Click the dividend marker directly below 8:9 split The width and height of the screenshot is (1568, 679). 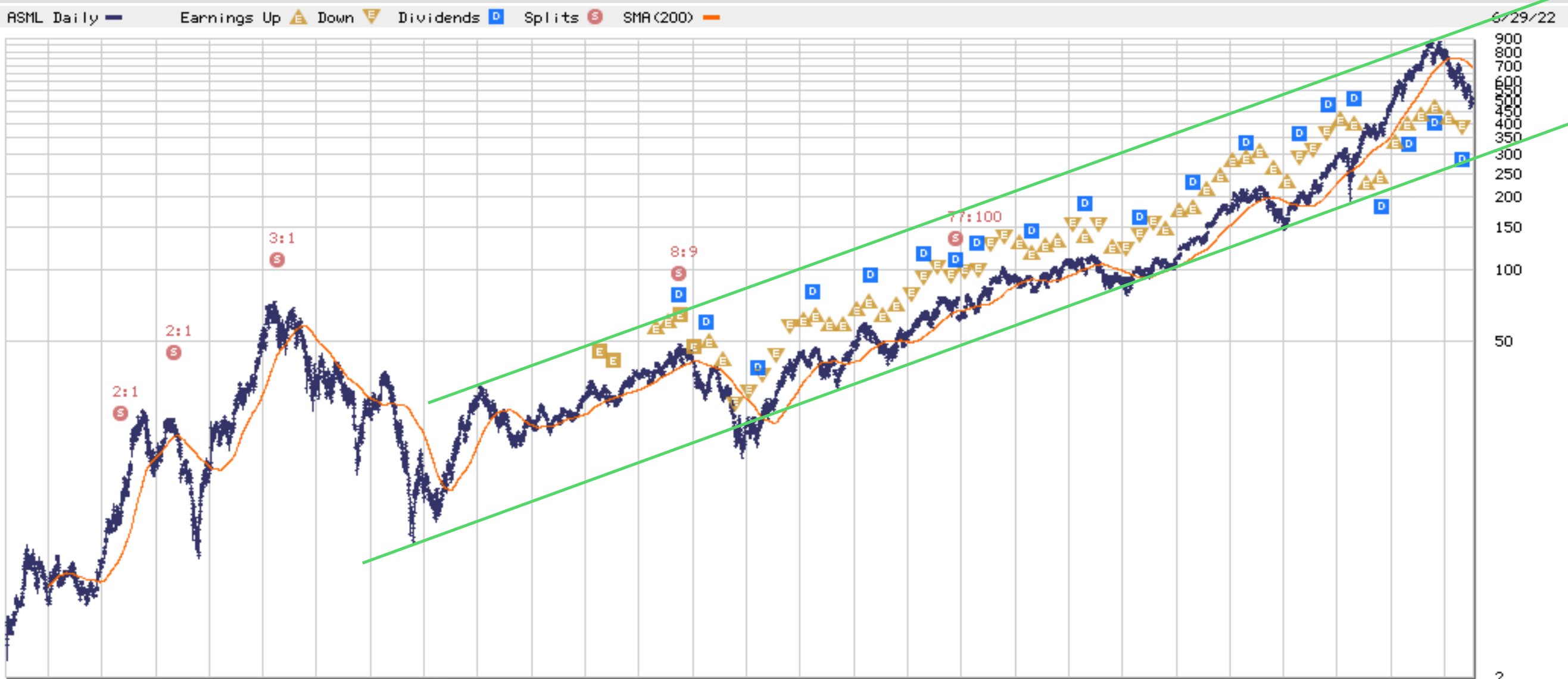point(679,295)
